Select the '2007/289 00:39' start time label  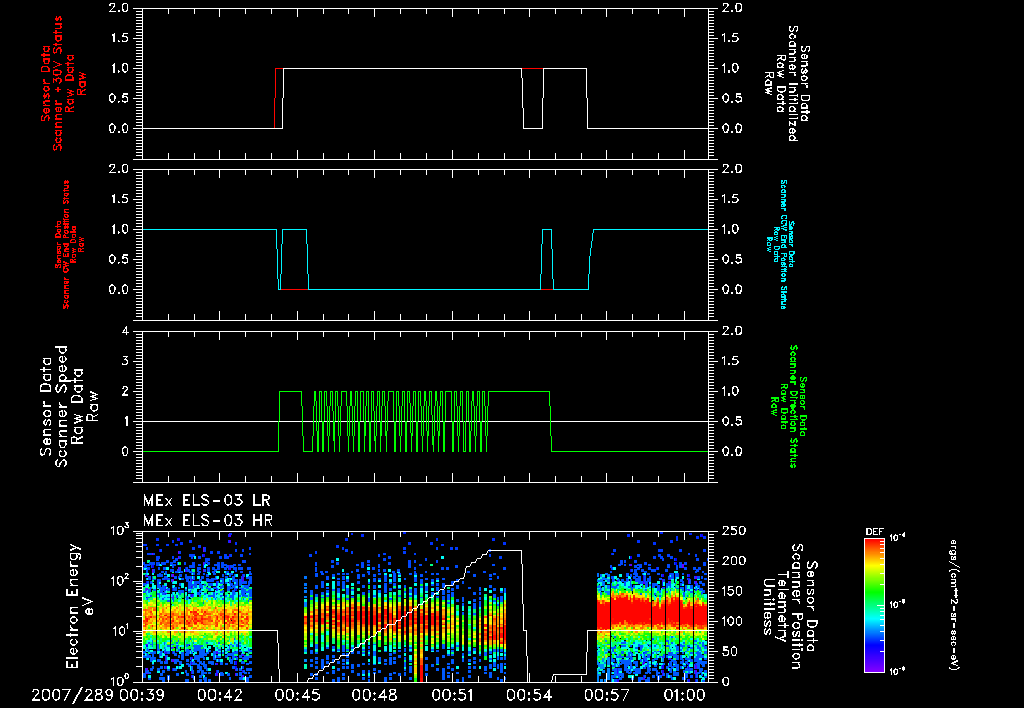coord(98,695)
